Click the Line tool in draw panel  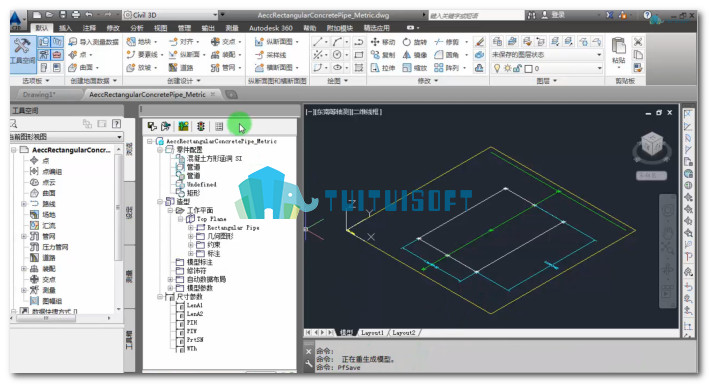pos(317,42)
